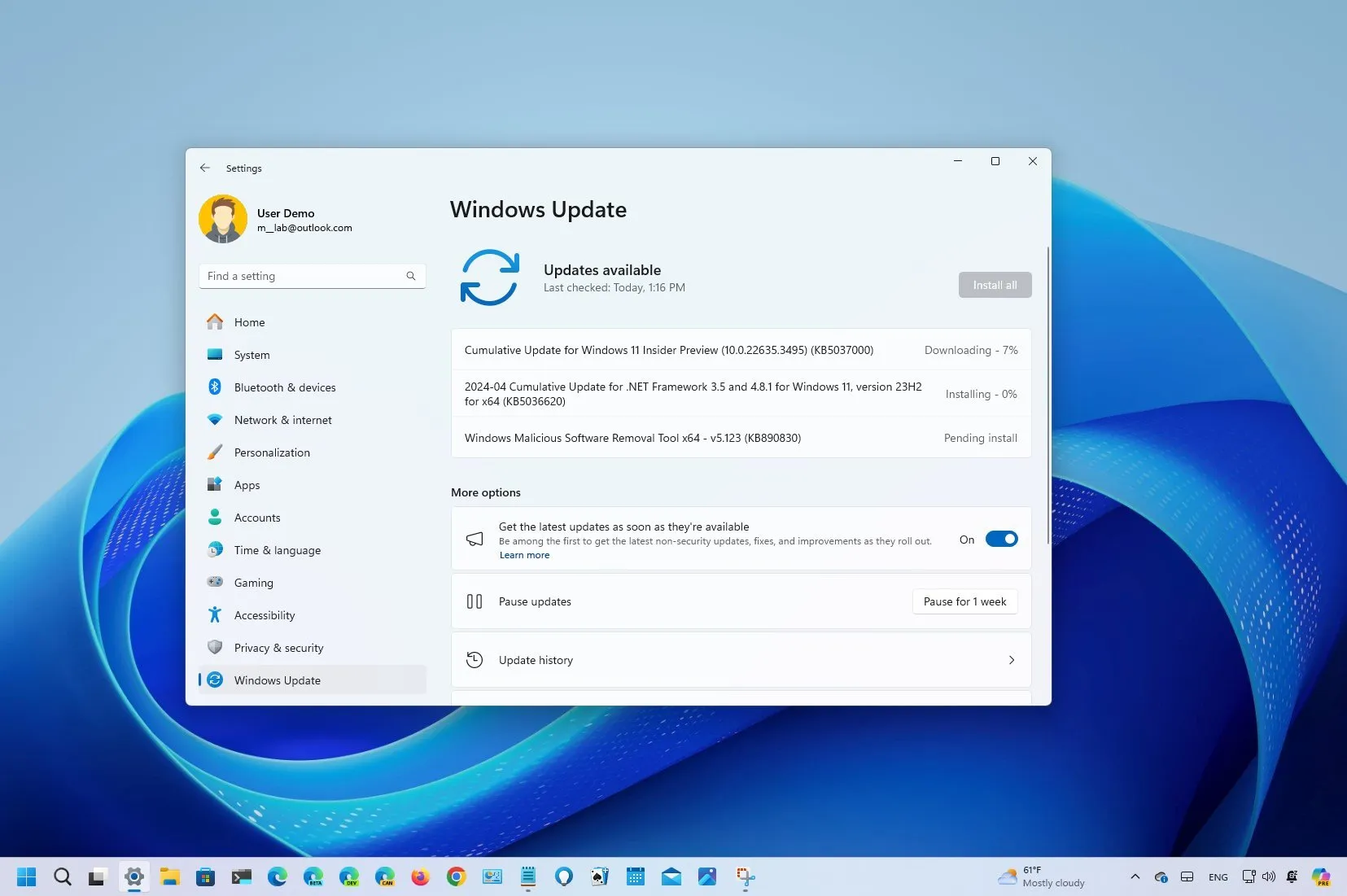Select the Accessibility icon in the sidebar
The width and height of the screenshot is (1347, 896).
[x=214, y=615]
